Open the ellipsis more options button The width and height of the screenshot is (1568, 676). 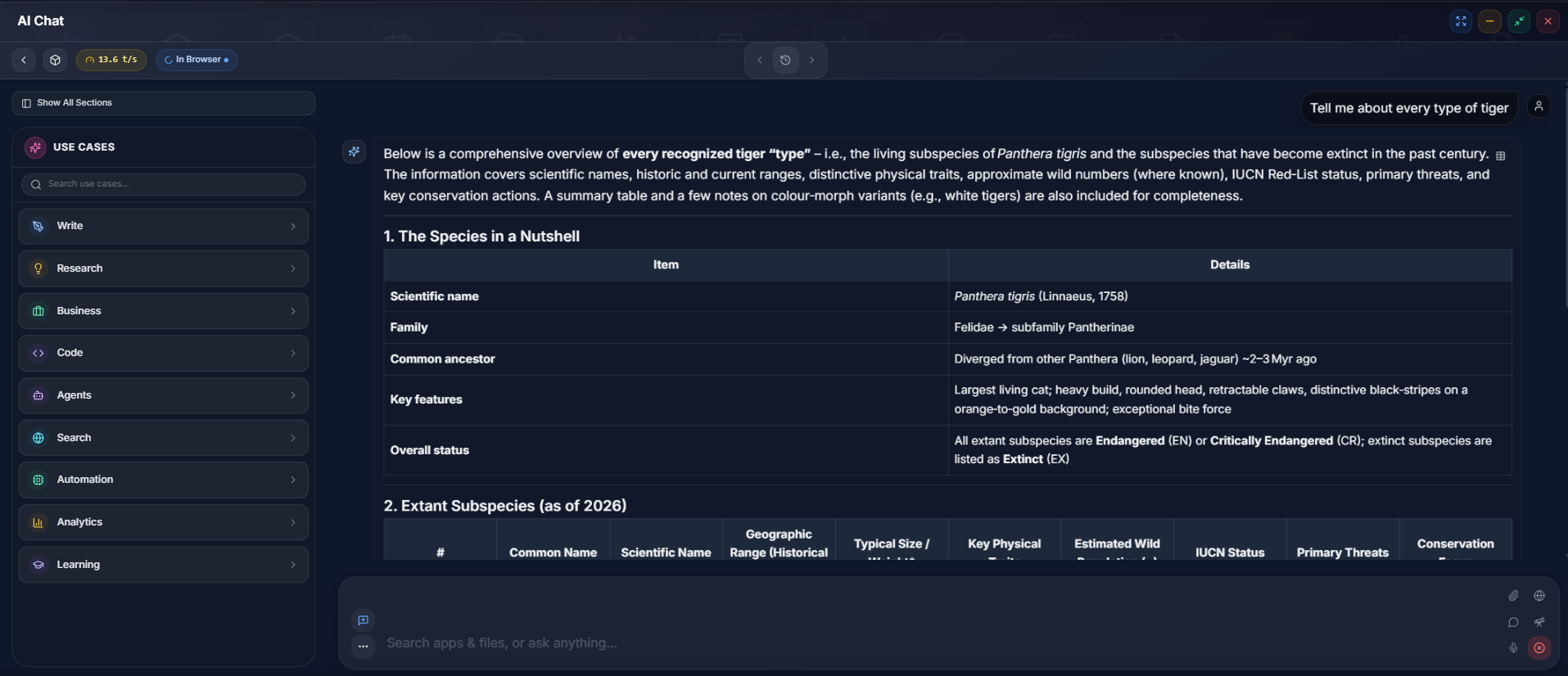tap(364, 647)
